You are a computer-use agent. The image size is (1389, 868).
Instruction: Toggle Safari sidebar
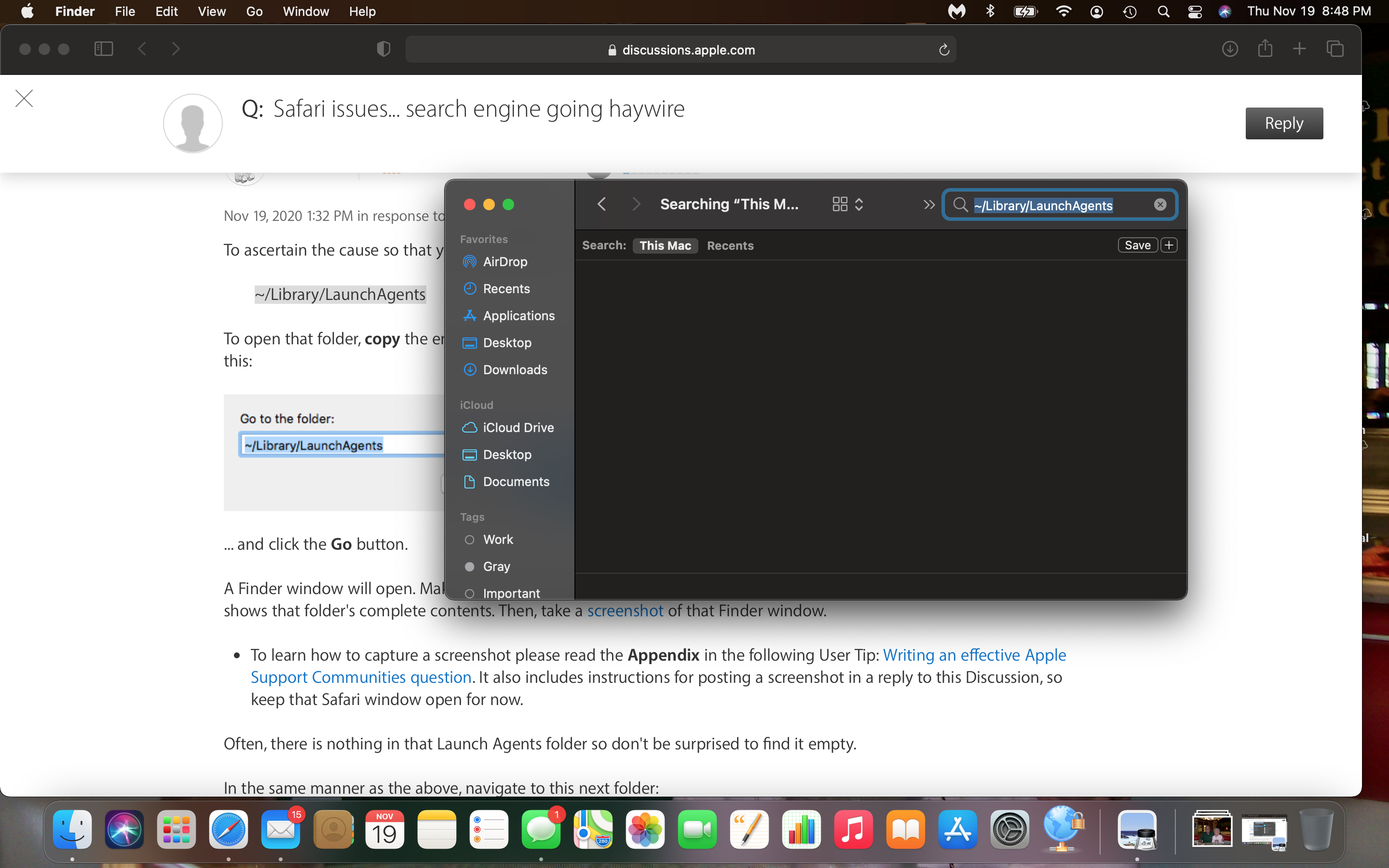103,49
